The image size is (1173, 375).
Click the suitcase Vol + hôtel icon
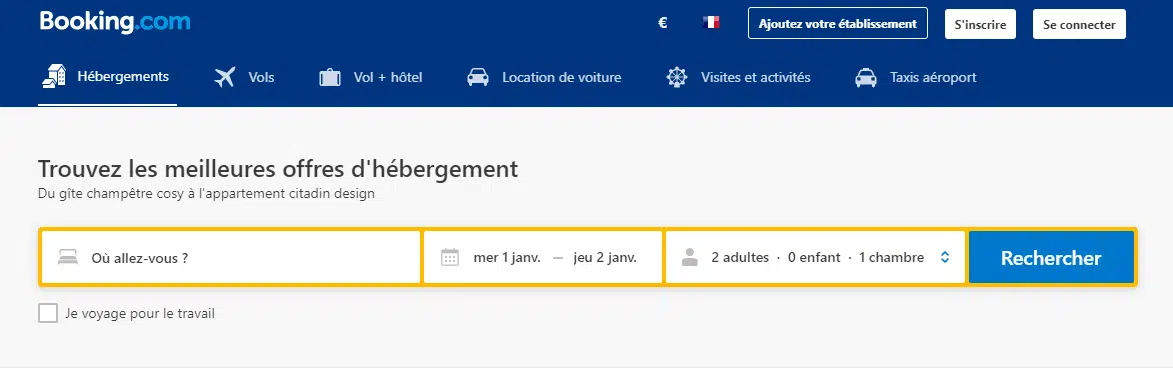330,77
